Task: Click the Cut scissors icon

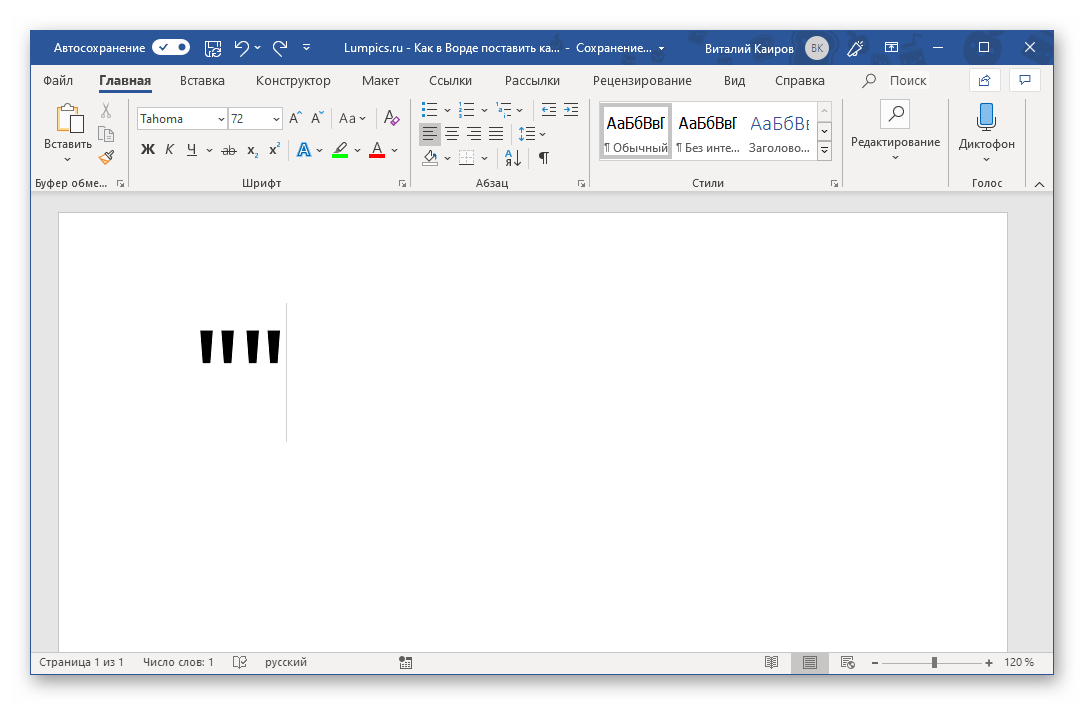Action: pos(106,111)
